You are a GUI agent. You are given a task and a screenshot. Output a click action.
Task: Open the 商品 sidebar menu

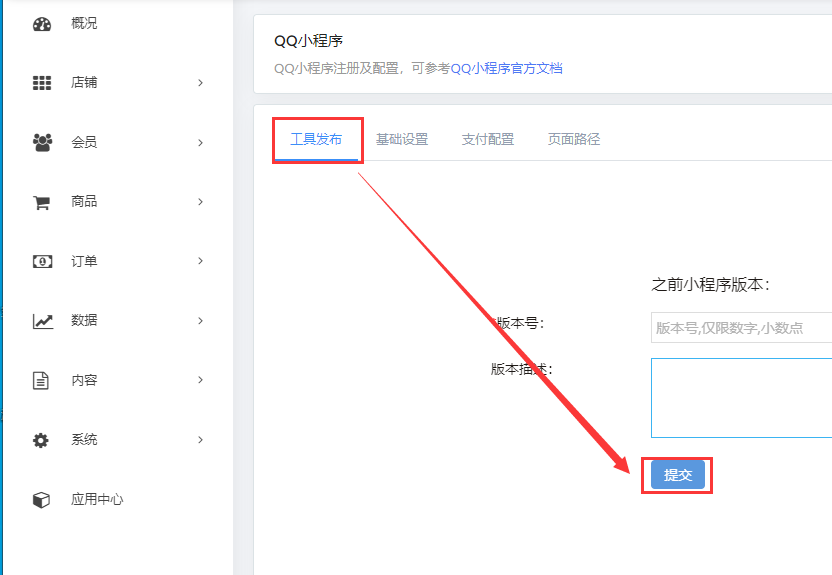[x=84, y=201]
